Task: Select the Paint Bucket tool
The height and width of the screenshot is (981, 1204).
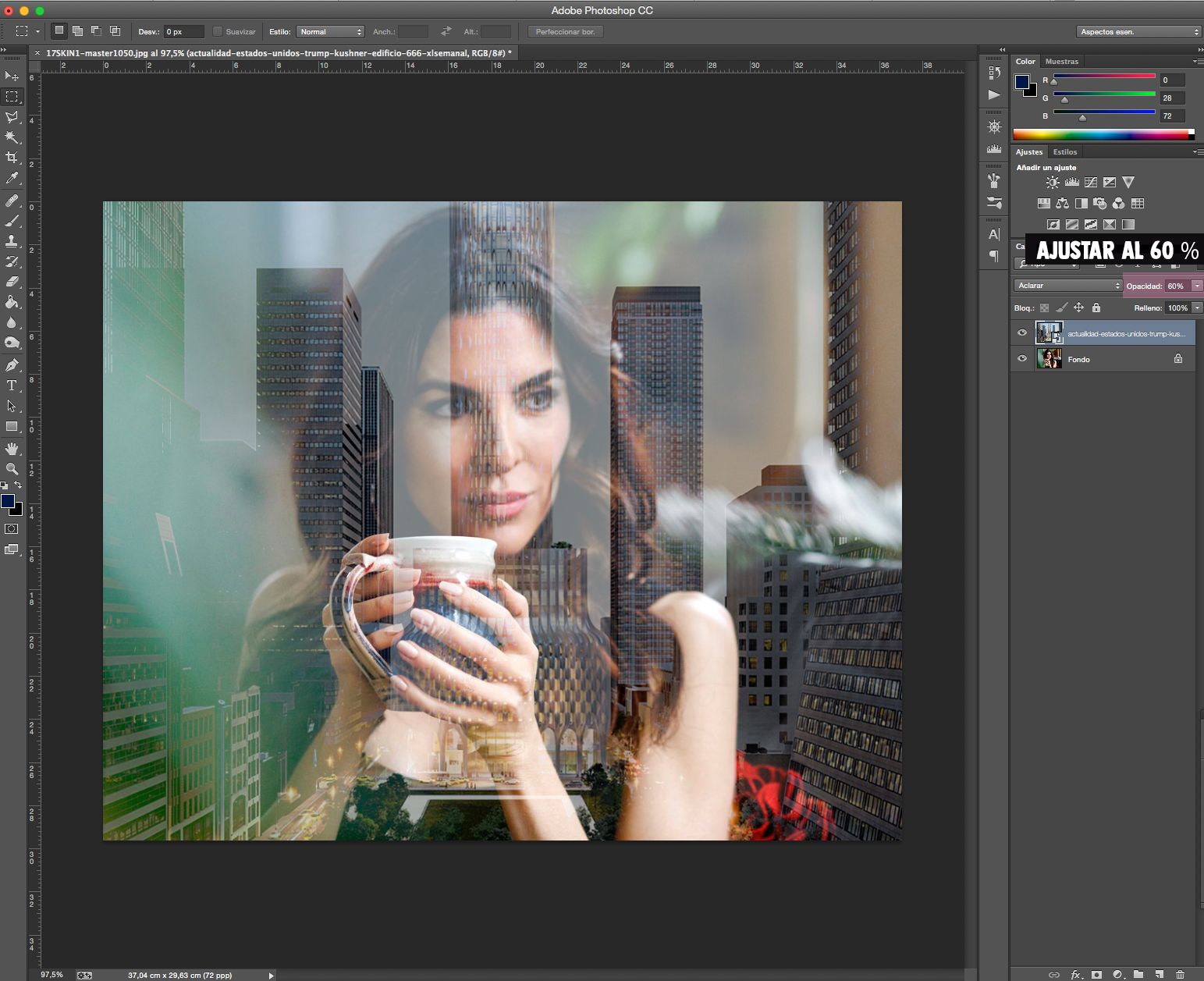Action: click(12, 302)
